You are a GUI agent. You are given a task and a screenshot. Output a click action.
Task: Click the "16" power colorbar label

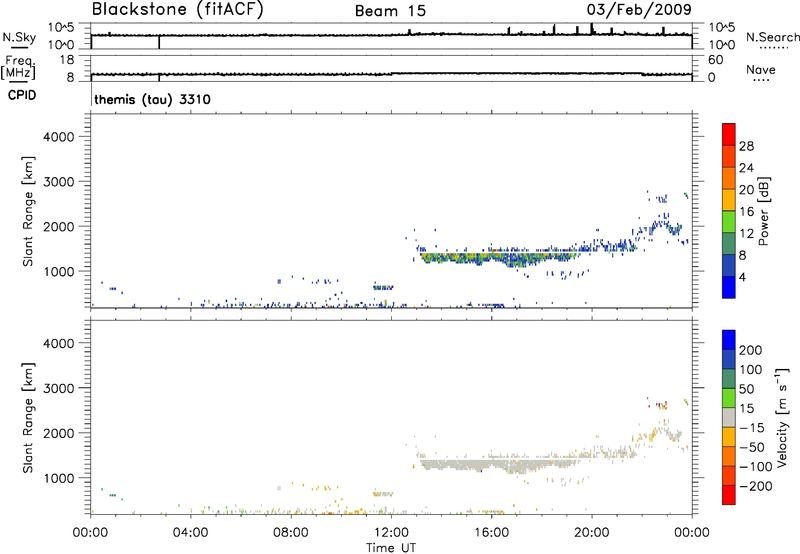pos(746,212)
